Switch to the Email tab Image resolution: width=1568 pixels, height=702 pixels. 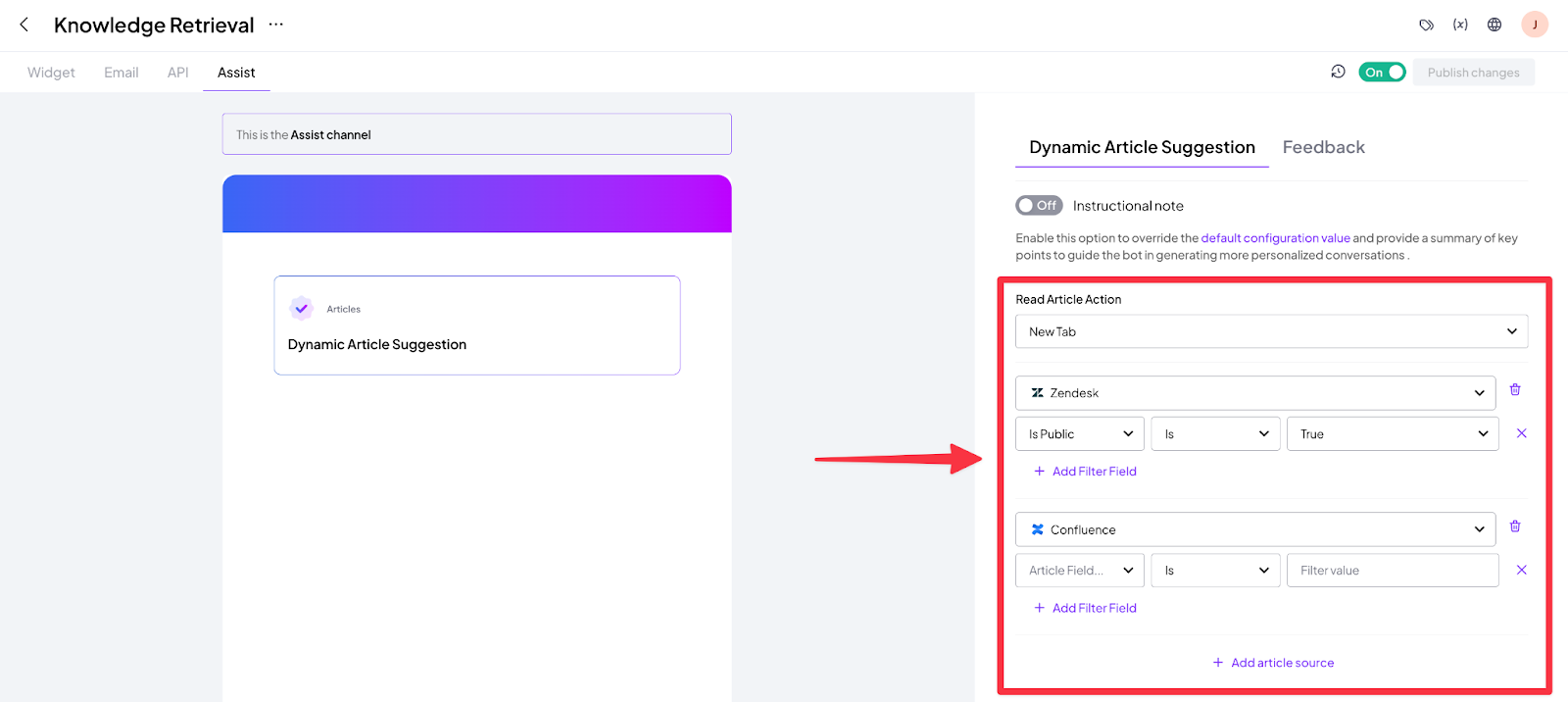click(x=122, y=73)
